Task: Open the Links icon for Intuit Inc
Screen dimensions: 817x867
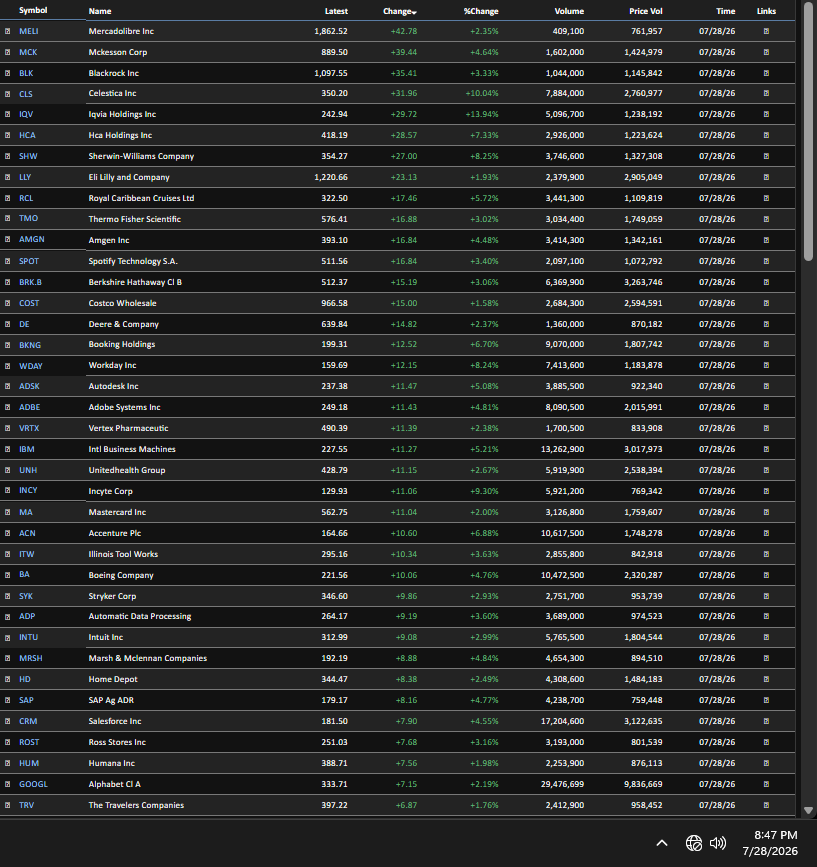Action: tap(766, 638)
